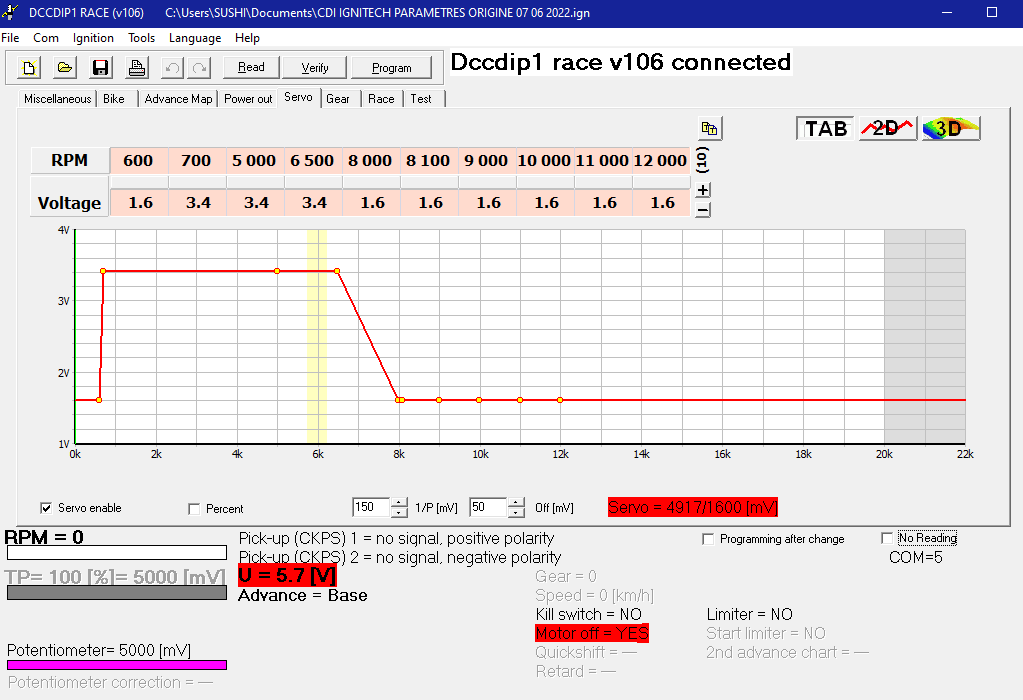The image size is (1023, 700).
Task: Open the File menu
Action: point(10,38)
